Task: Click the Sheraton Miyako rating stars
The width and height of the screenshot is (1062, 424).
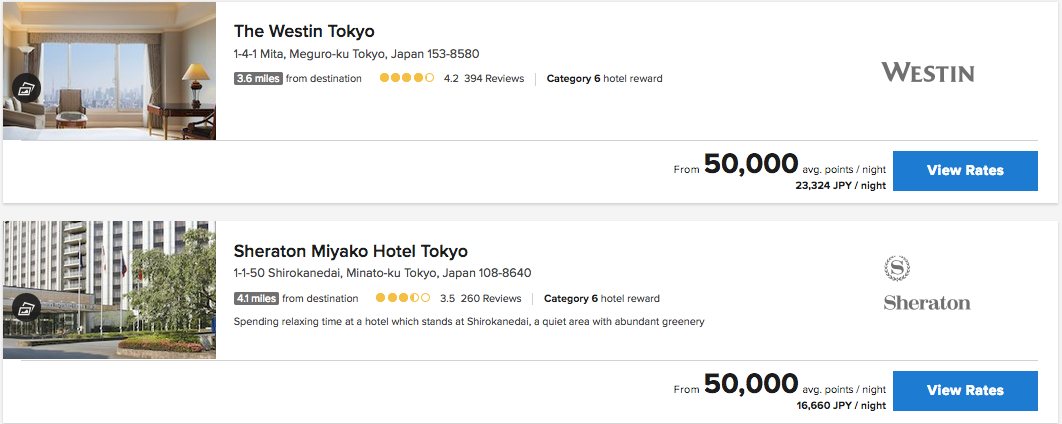Action: point(403,298)
